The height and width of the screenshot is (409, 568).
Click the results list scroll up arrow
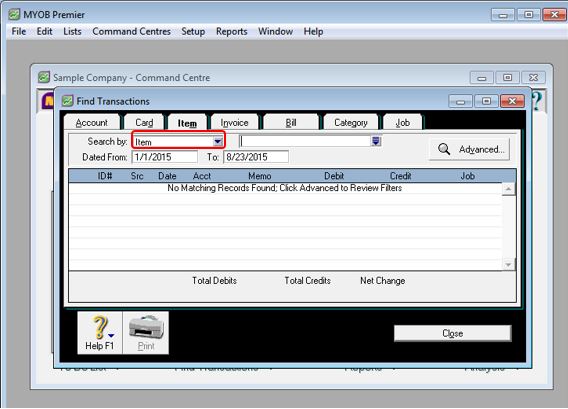[x=508, y=189]
